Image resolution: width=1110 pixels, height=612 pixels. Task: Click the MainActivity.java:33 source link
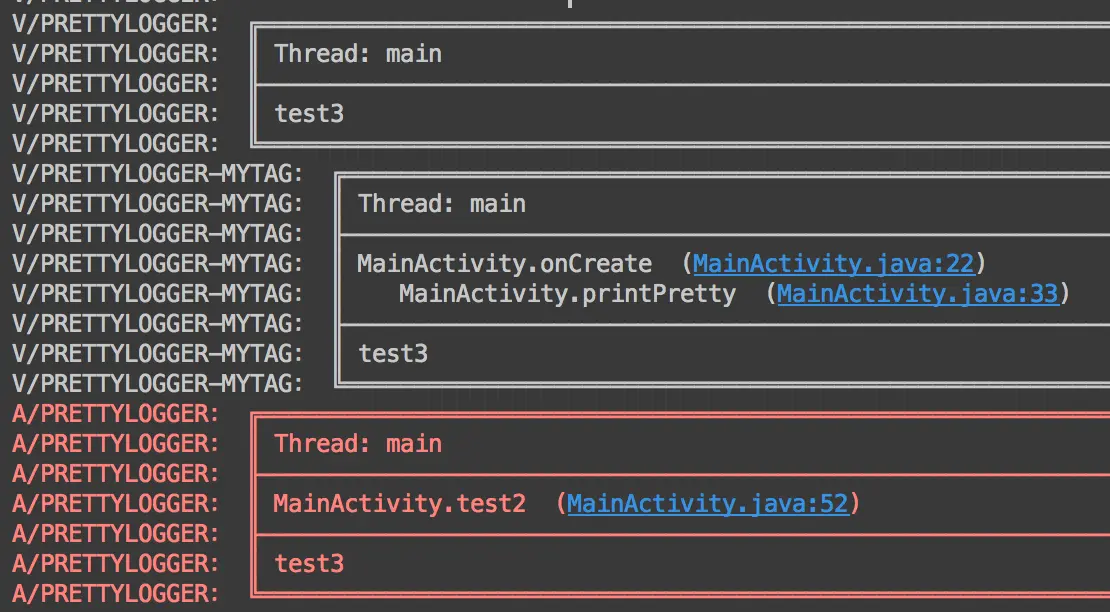[x=916, y=294]
